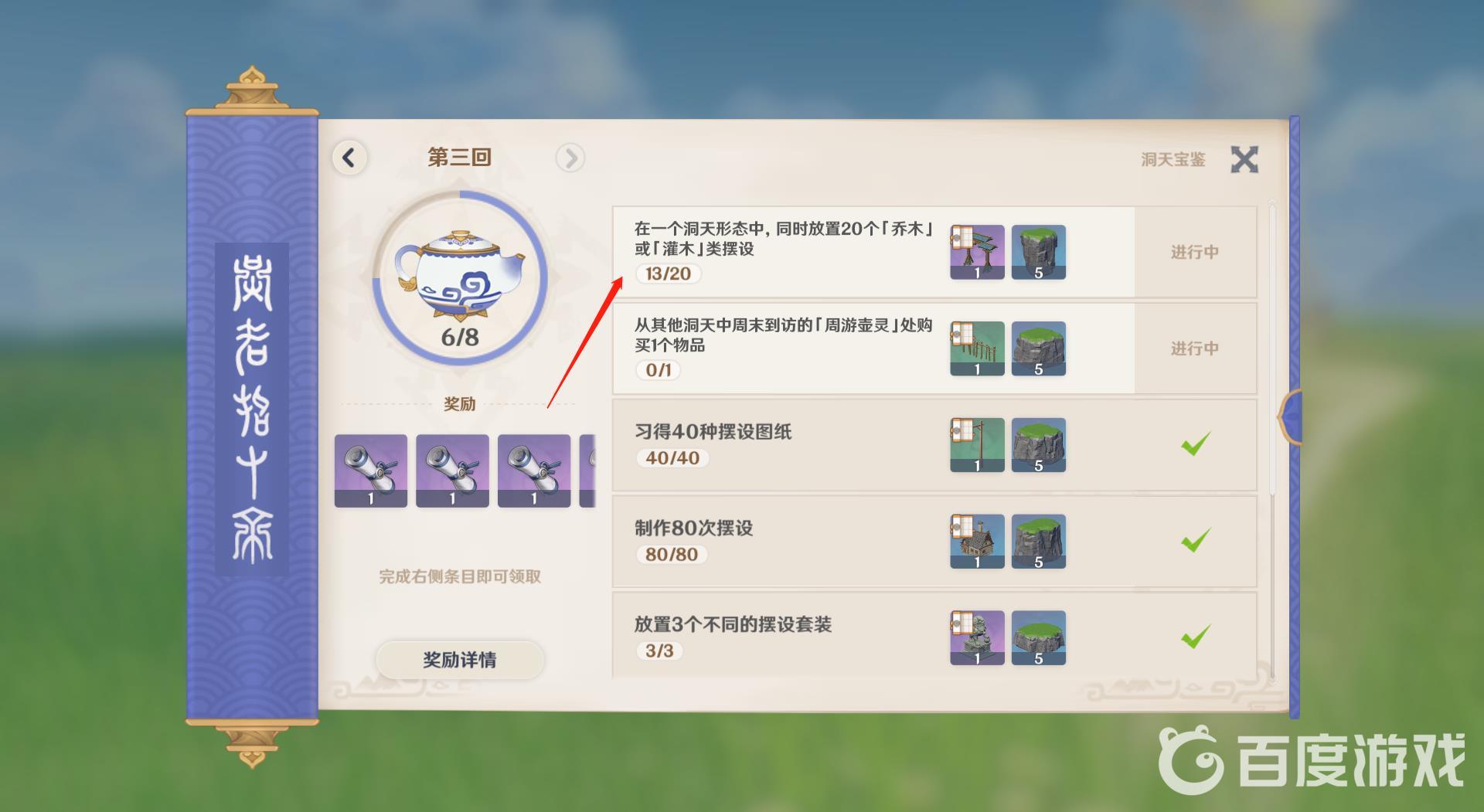Select the second scroll reward icon
Screen dimensions: 1484x812
coord(452,471)
